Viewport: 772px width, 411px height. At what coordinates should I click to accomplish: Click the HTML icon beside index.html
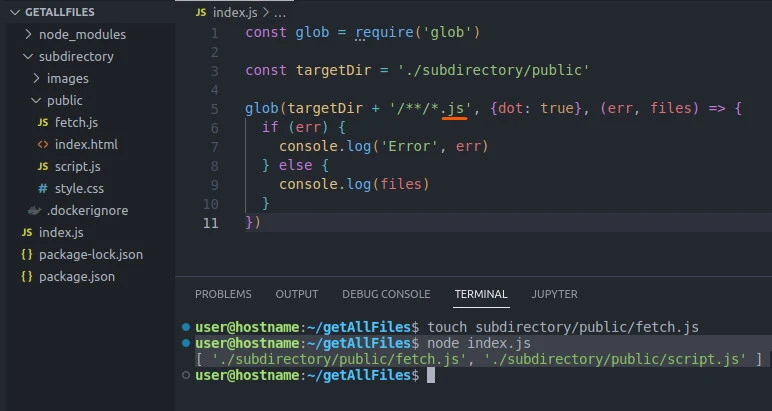click(43, 145)
